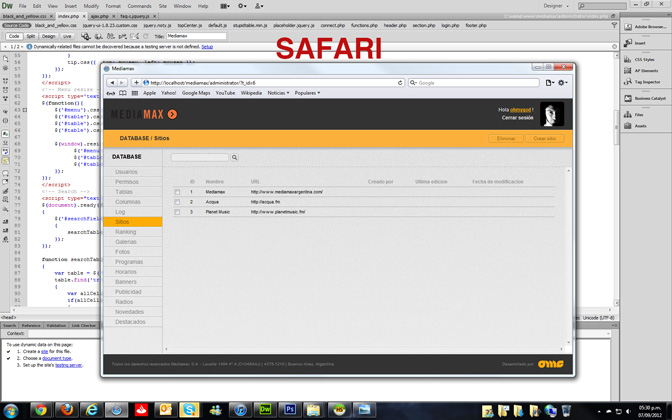Click the Dreamweaver Title input field

pos(196,36)
